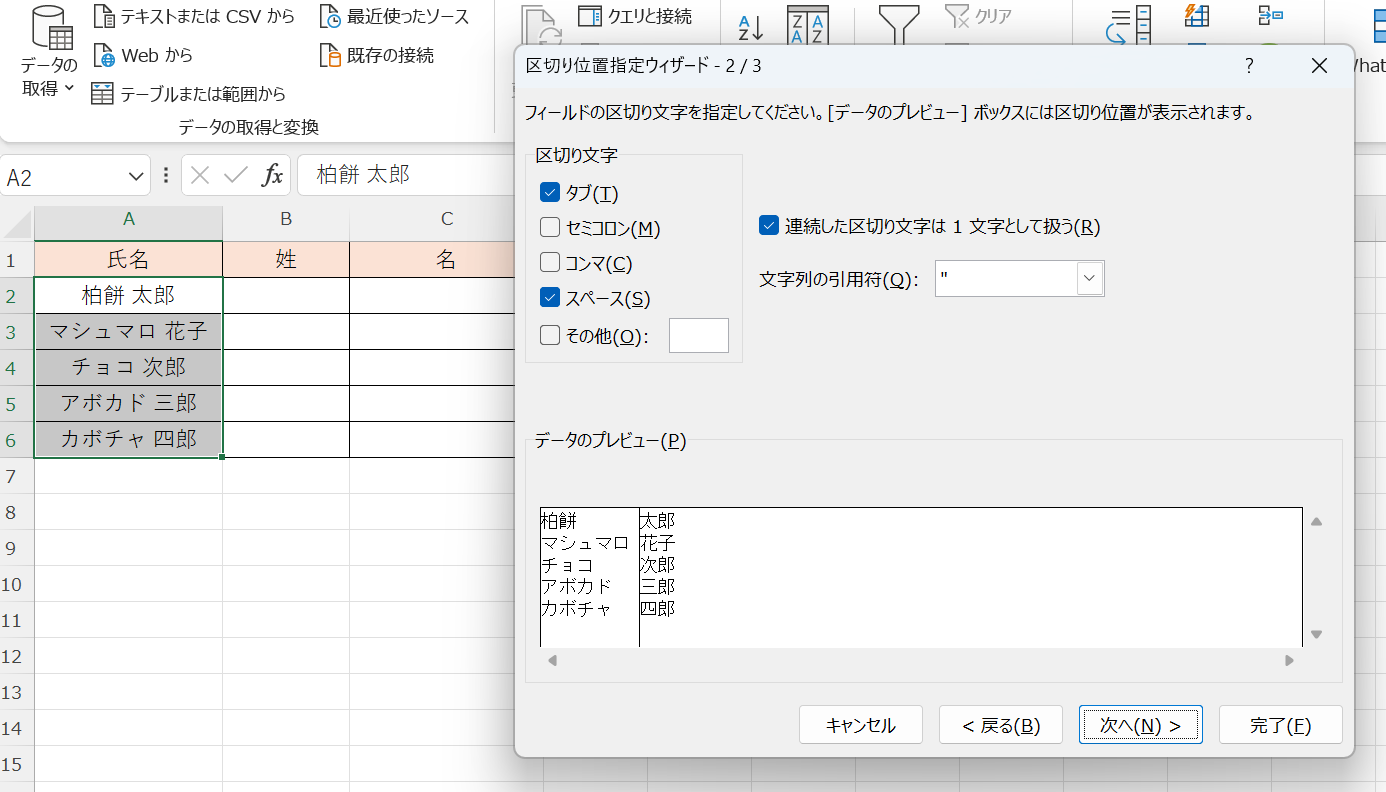Enable the コンマ delimiter checkbox

(x=549, y=263)
